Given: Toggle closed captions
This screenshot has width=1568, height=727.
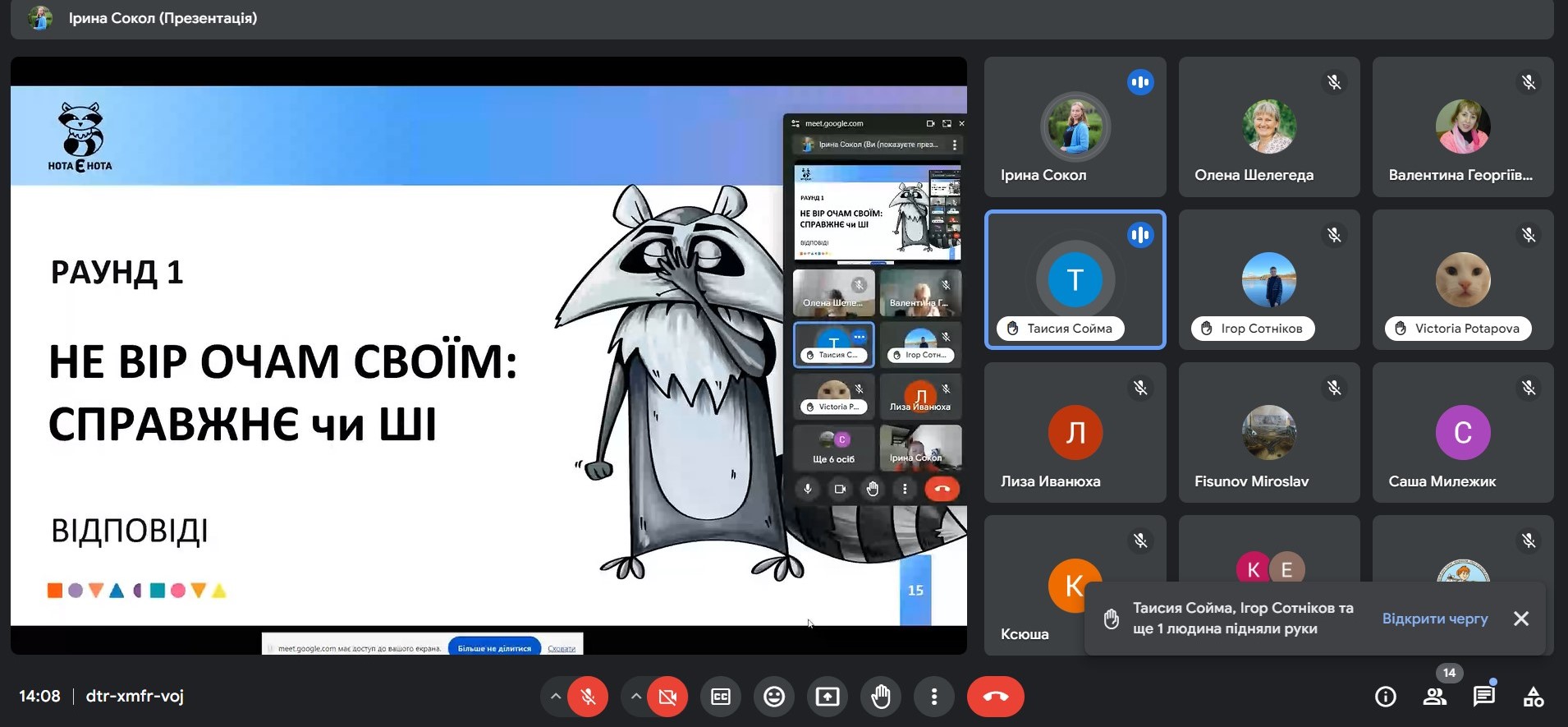Looking at the screenshot, I should (x=720, y=697).
